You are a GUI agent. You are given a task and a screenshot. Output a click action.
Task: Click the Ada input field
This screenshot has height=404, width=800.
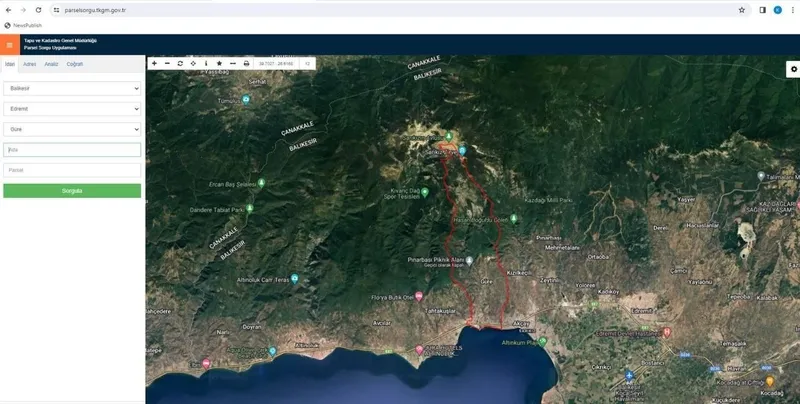coord(72,150)
